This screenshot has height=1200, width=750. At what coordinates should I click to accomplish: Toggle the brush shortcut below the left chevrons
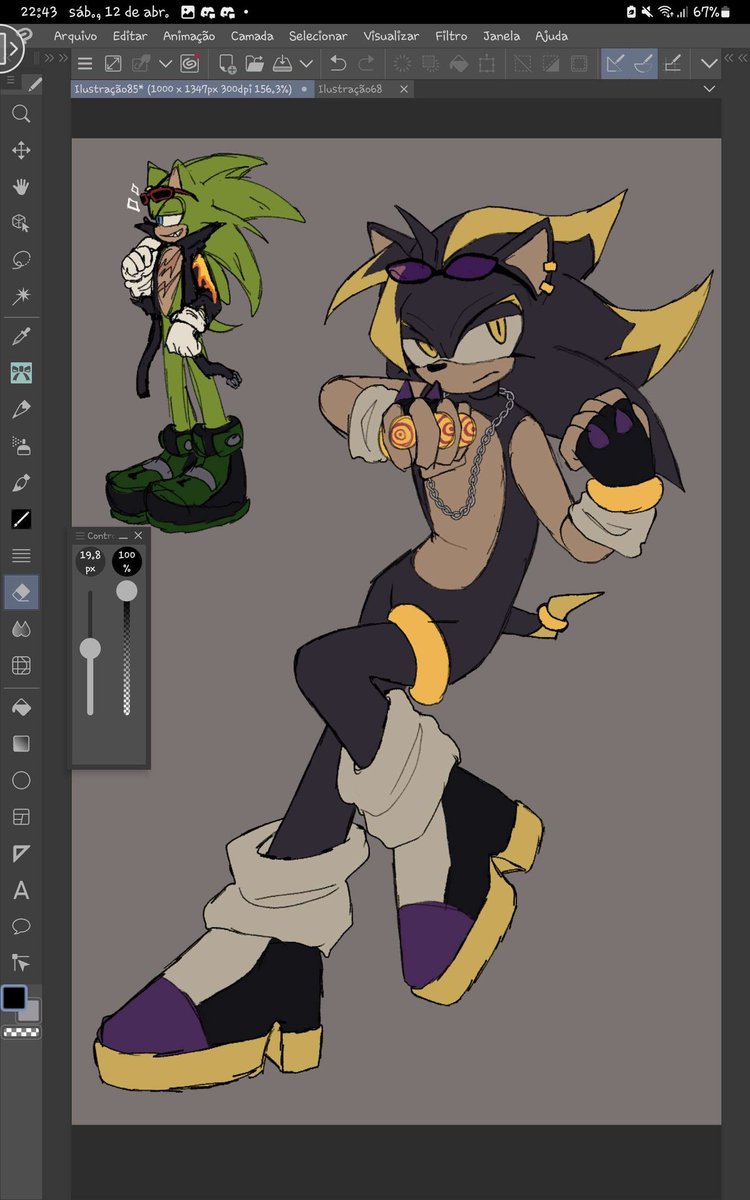point(34,84)
